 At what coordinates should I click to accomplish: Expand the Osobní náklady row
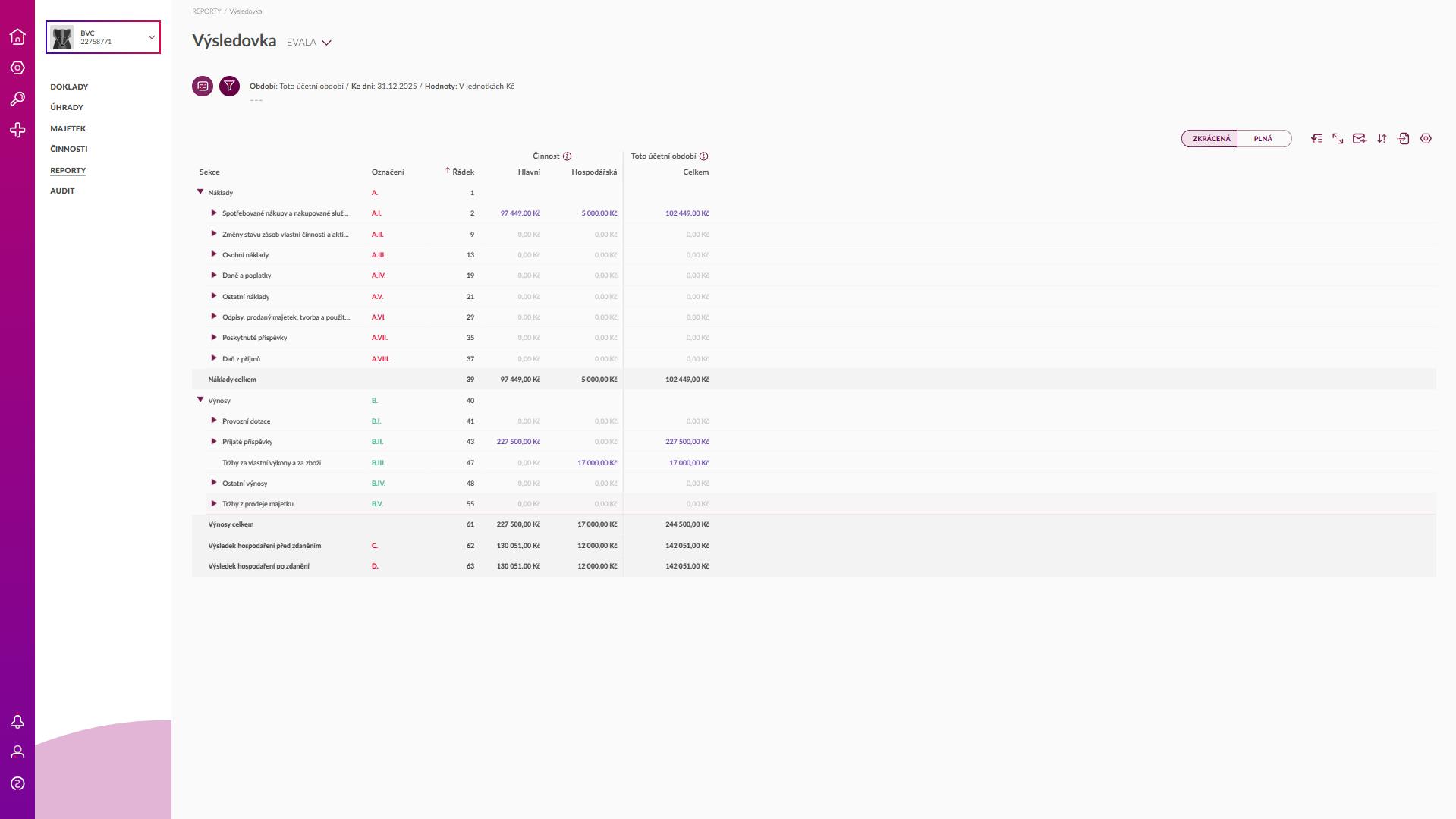214,254
